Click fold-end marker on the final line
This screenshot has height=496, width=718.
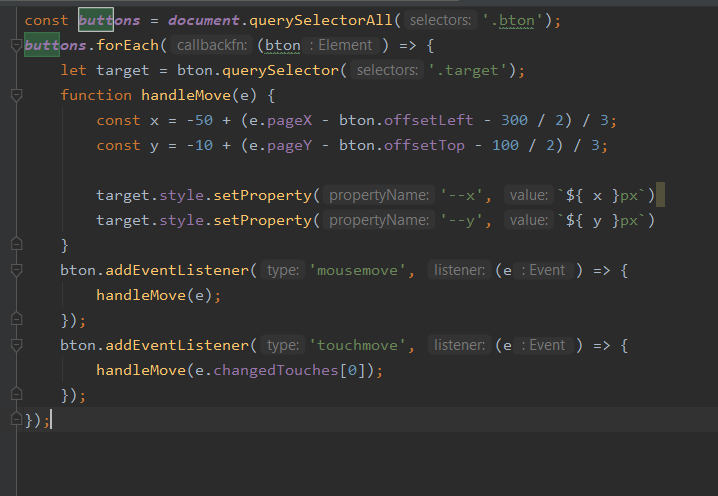pos(16,419)
